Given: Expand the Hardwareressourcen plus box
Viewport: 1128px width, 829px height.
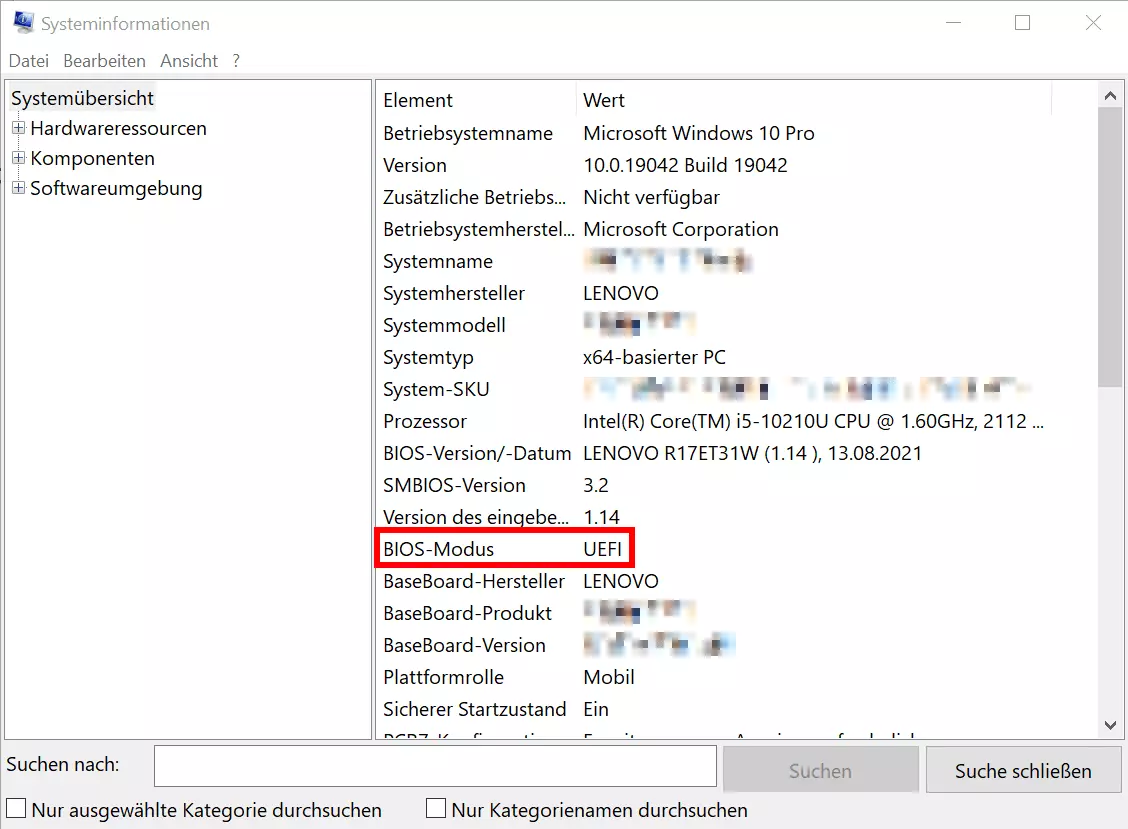Looking at the screenshot, I should (x=19, y=128).
